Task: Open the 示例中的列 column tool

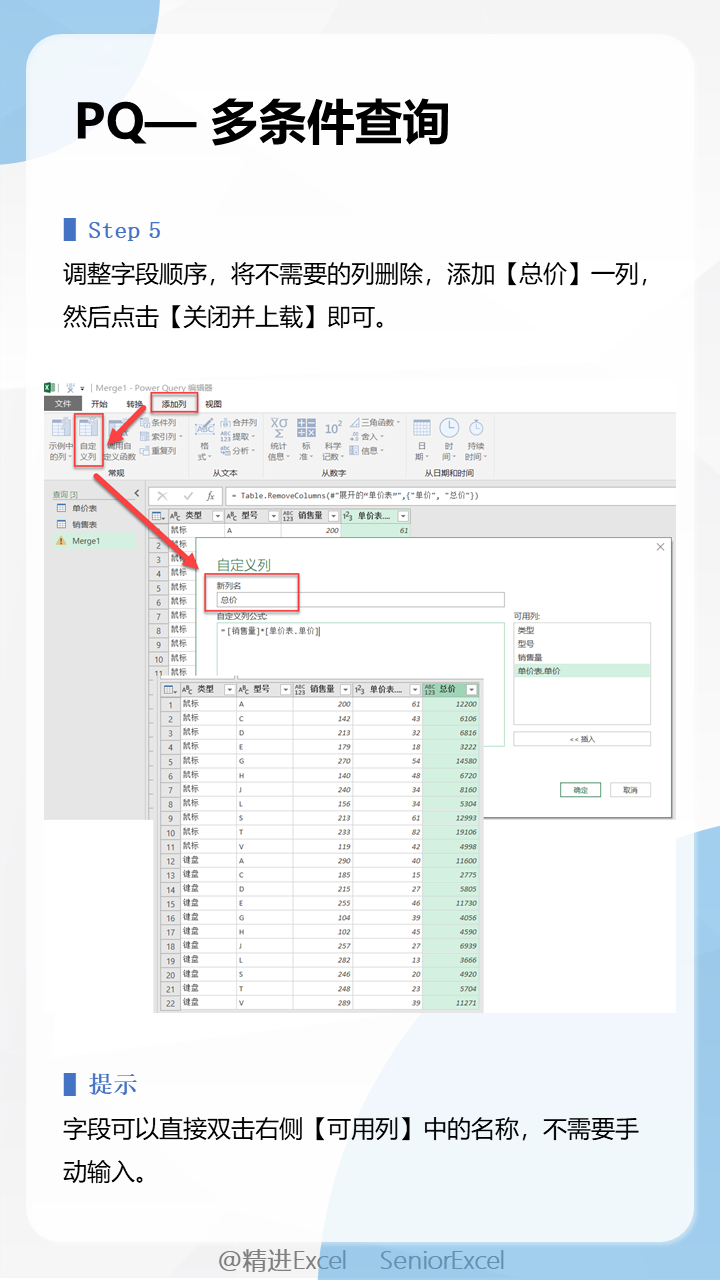Action: tap(61, 440)
